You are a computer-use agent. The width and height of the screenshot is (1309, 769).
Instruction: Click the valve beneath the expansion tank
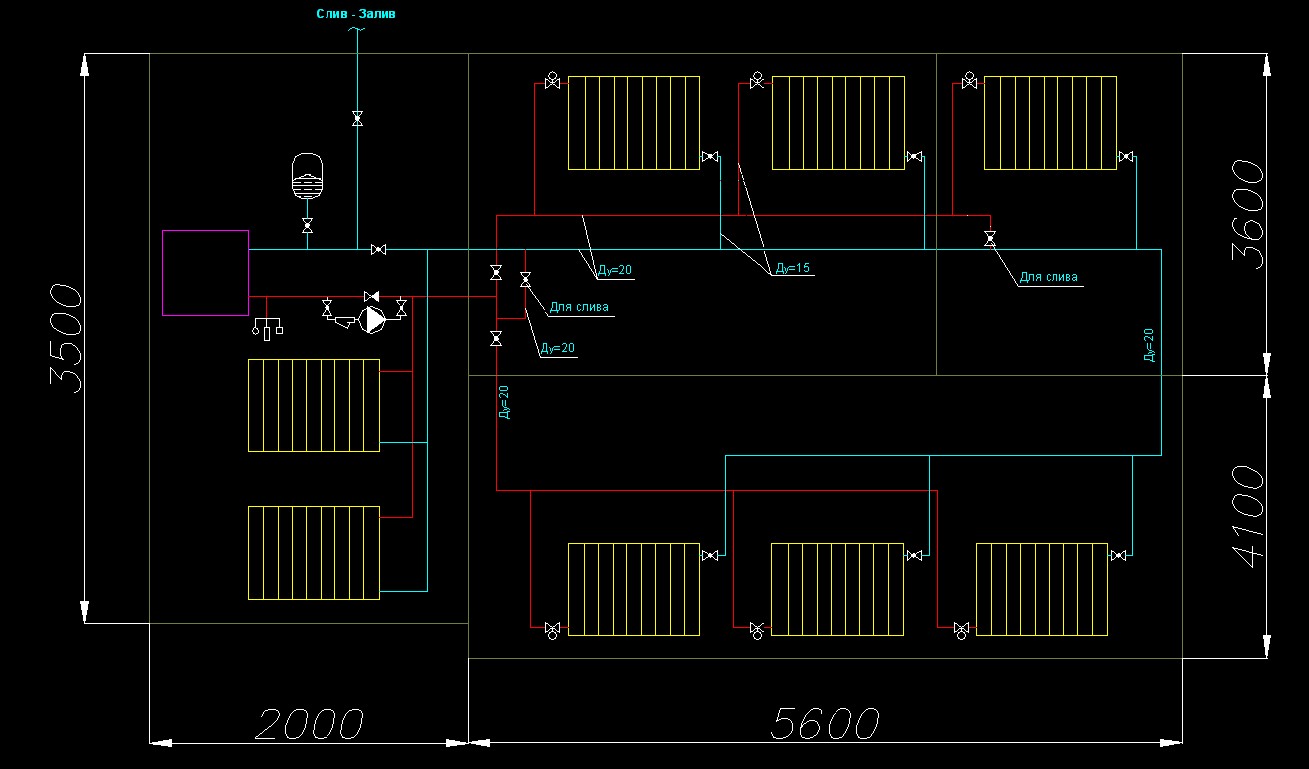[307, 227]
